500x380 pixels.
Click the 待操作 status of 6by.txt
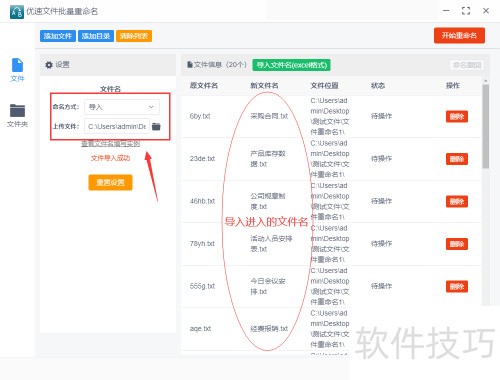click(x=382, y=116)
